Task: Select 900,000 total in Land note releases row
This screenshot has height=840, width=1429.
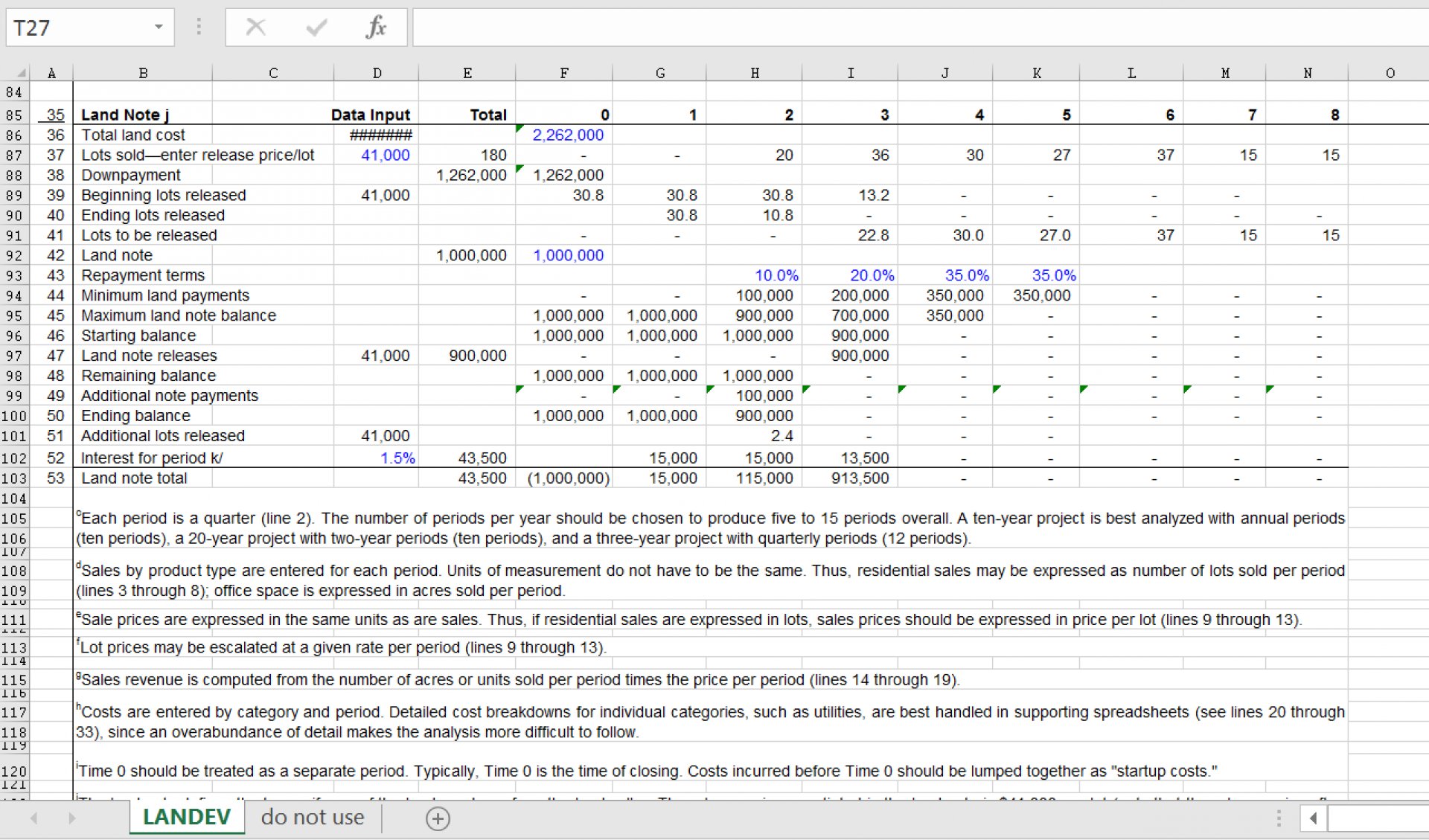Action: click(467, 356)
